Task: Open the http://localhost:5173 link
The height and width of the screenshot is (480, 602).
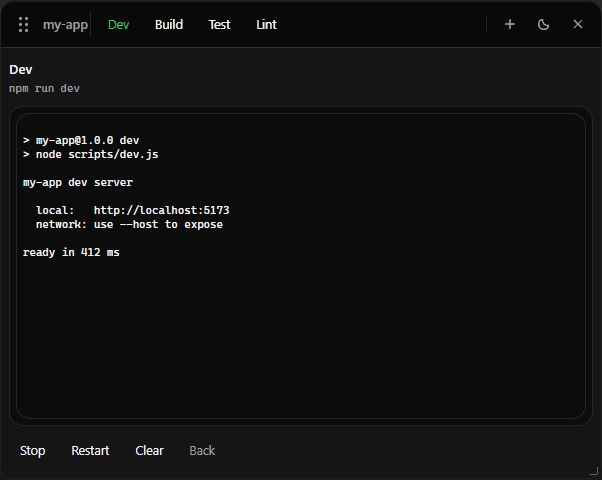Action: [162, 210]
